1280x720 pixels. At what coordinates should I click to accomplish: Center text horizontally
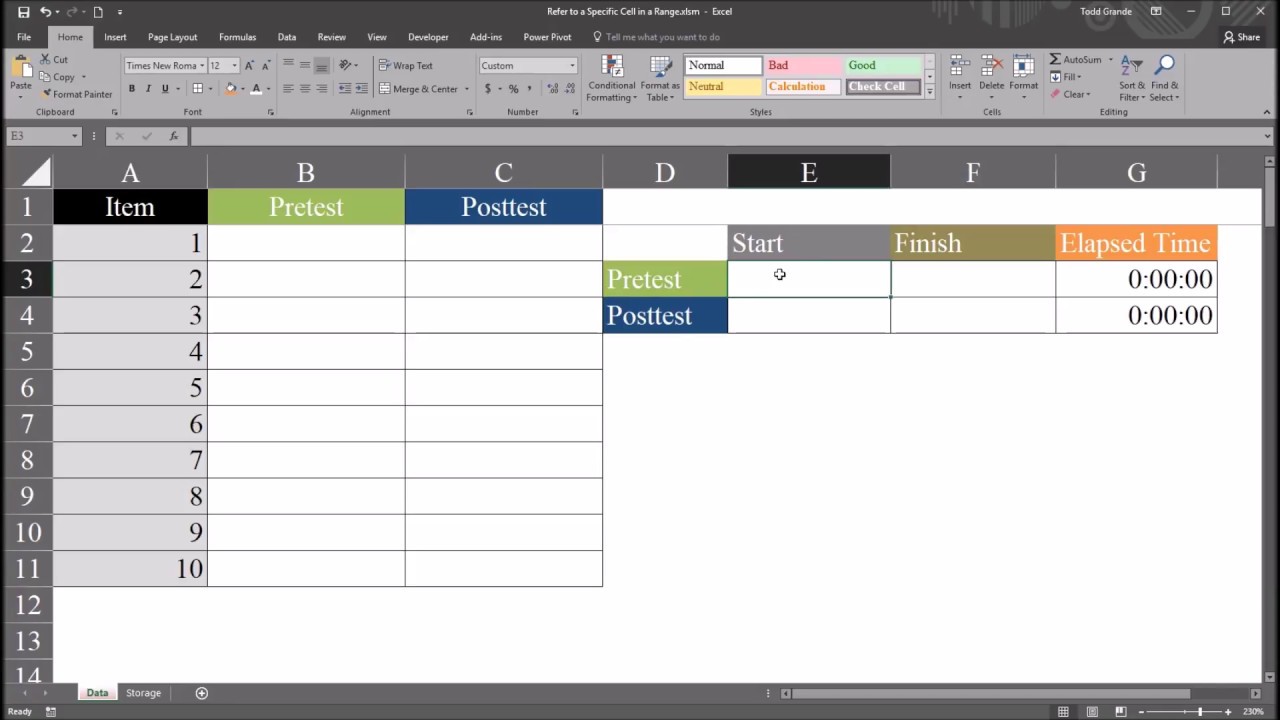pos(305,89)
